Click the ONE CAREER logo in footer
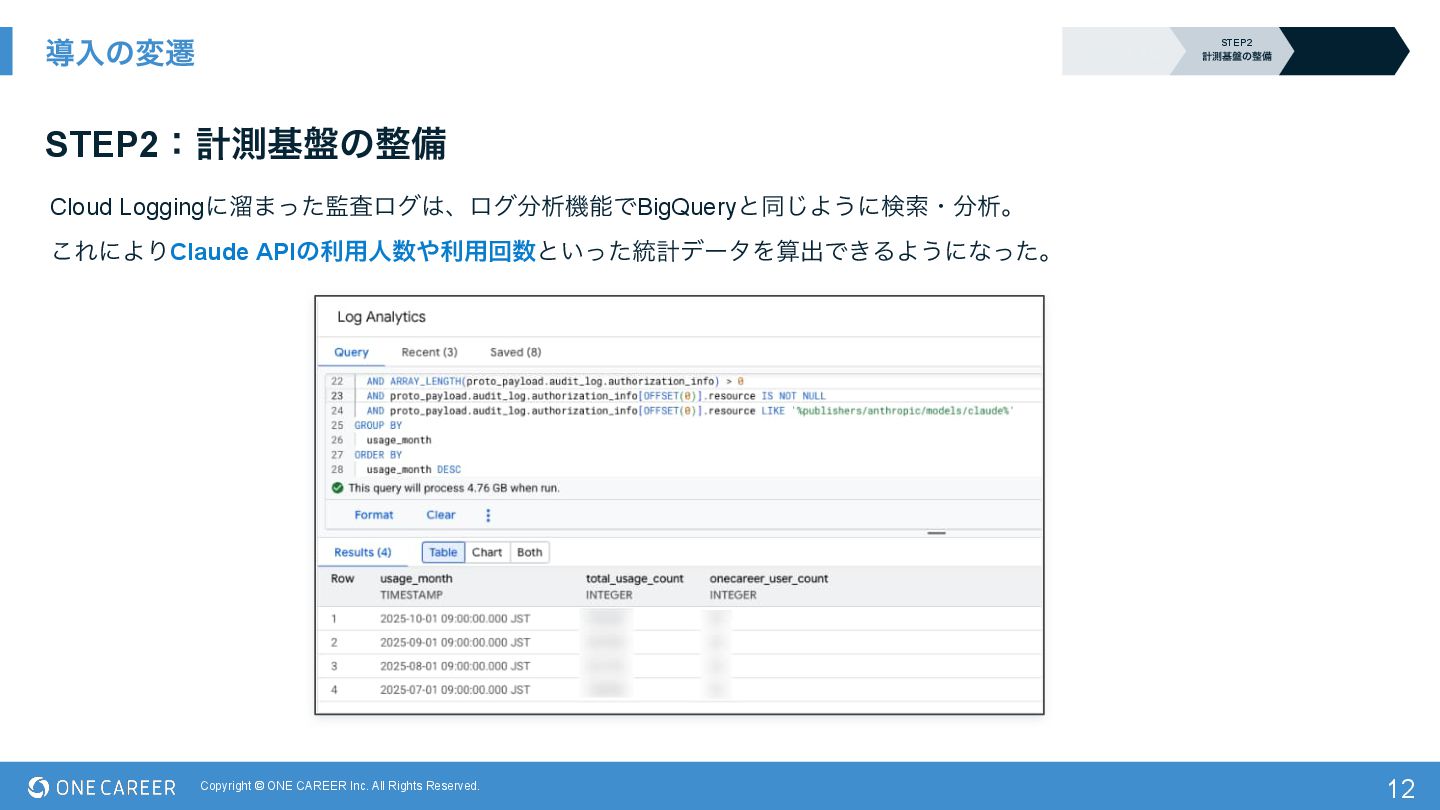This screenshot has height=810, width=1440. click(x=102, y=787)
